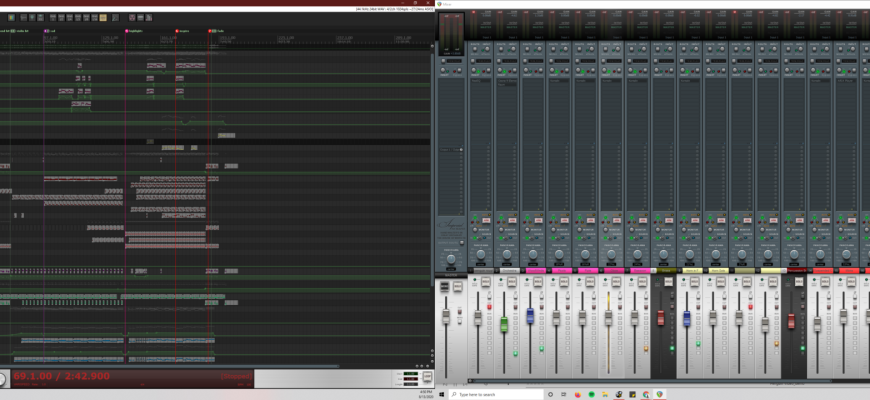Click the arrange view vertical scrollbar

tap(432, 150)
